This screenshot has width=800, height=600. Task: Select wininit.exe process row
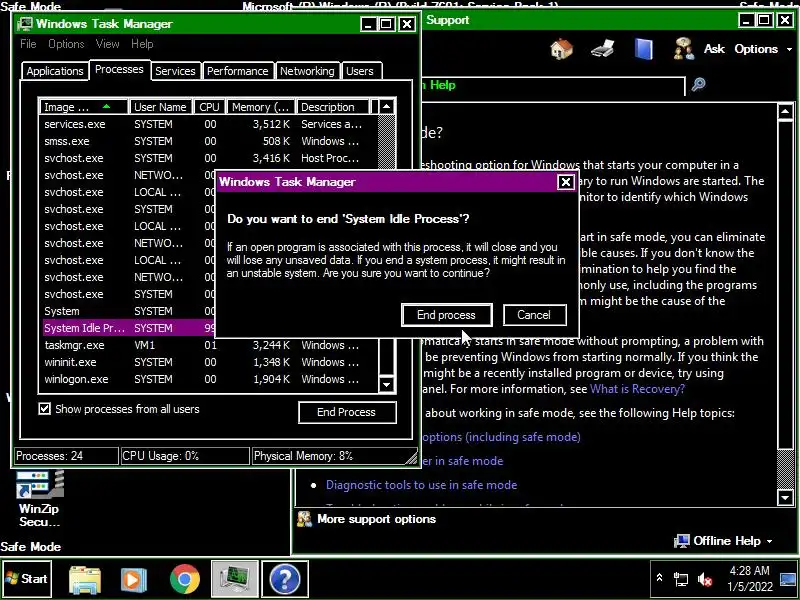(209, 362)
